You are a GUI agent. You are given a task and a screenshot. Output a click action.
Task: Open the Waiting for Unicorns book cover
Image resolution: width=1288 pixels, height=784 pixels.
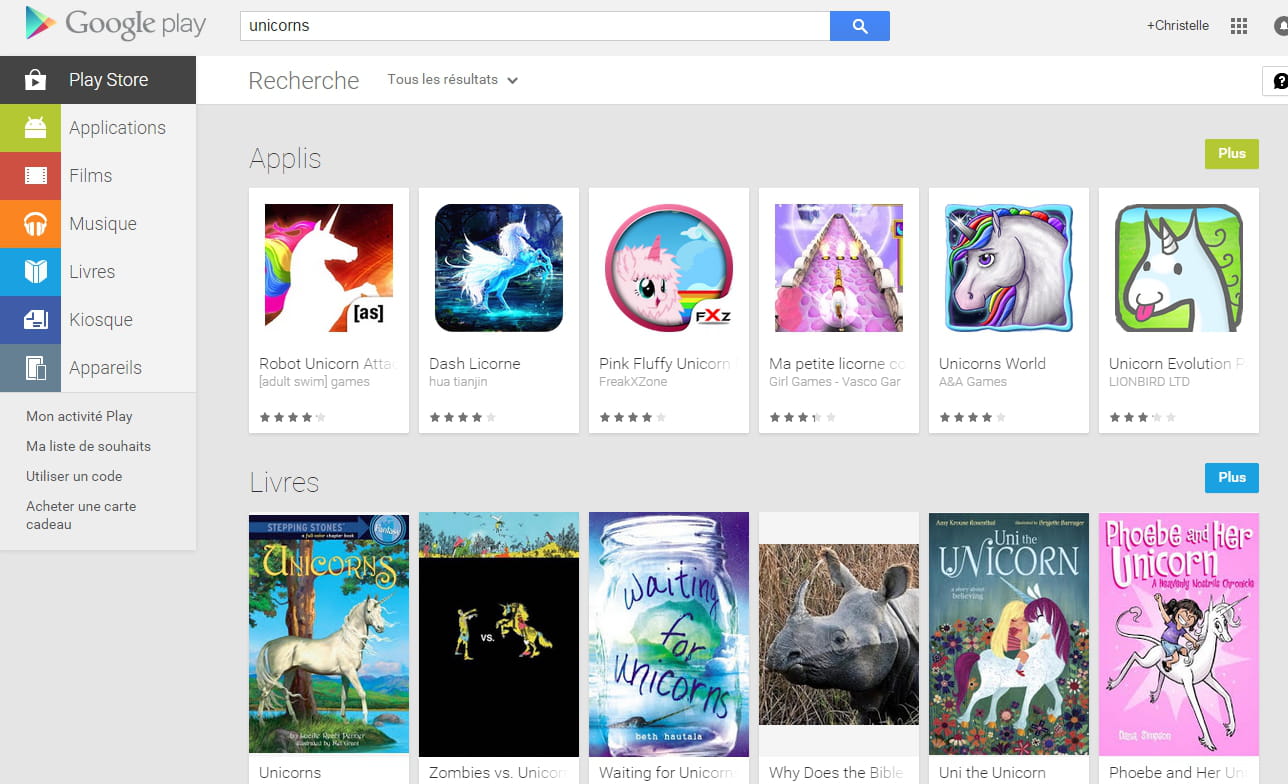point(669,634)
